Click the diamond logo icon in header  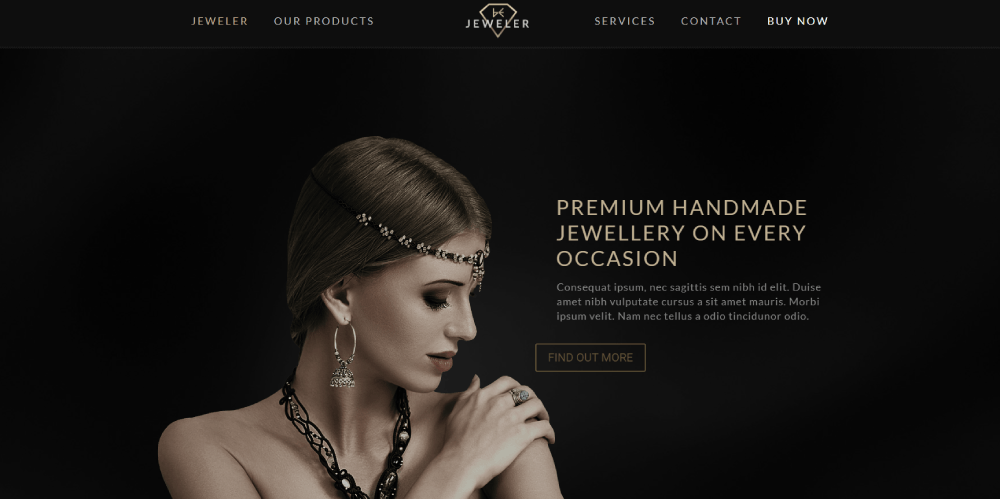497,19
